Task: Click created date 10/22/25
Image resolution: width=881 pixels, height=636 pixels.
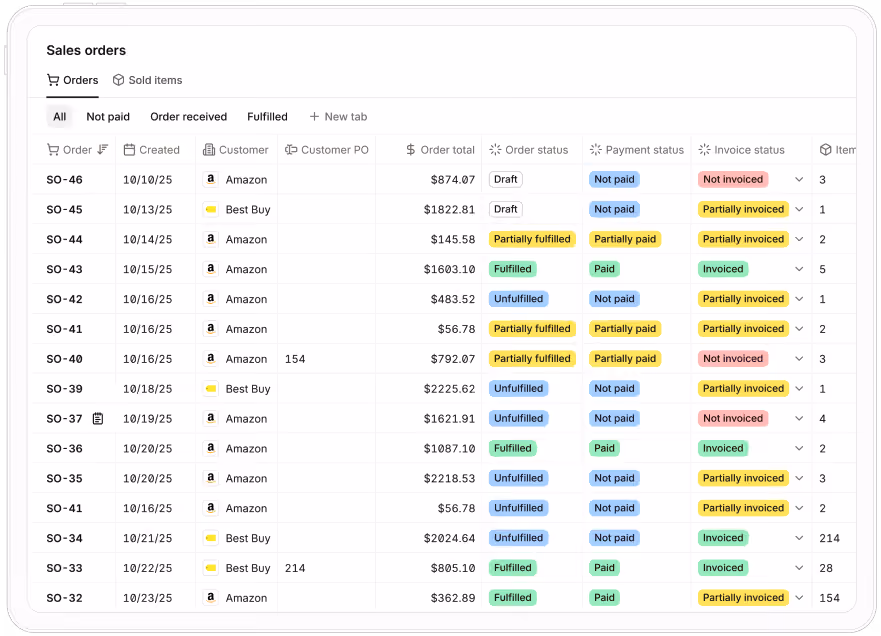Action: point(148,568)
